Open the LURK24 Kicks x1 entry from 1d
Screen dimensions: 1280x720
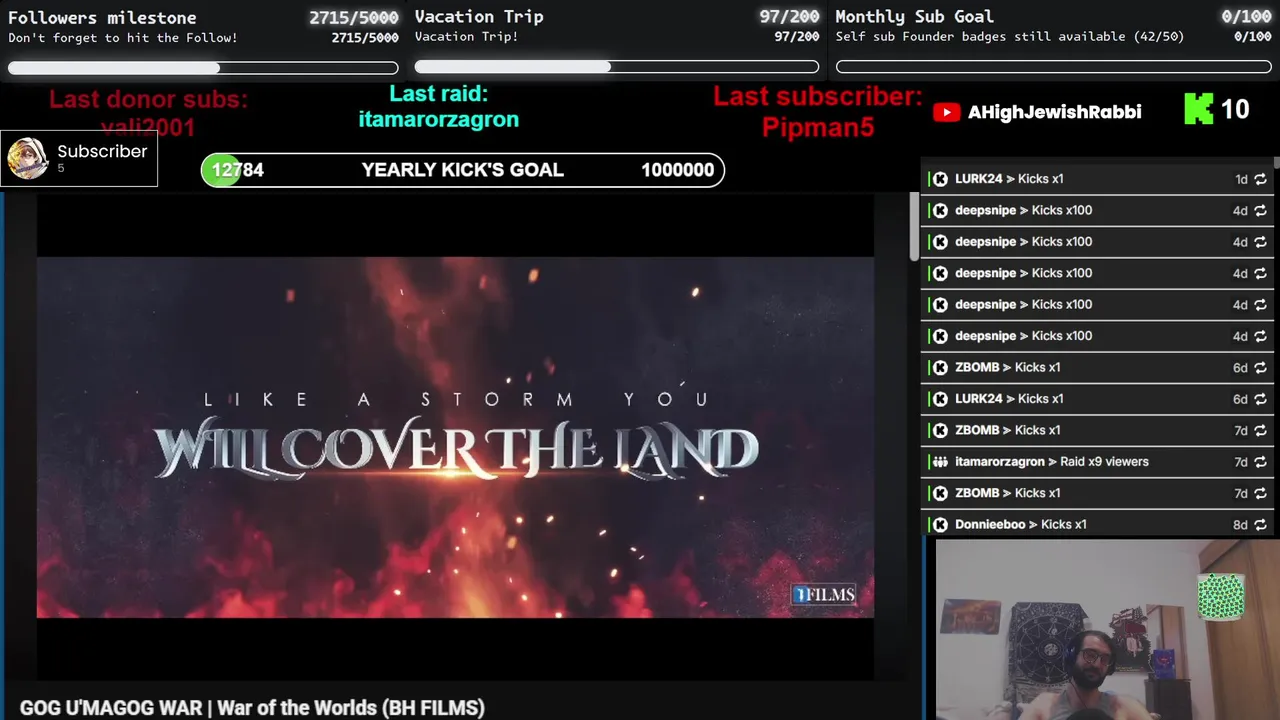1097,179
